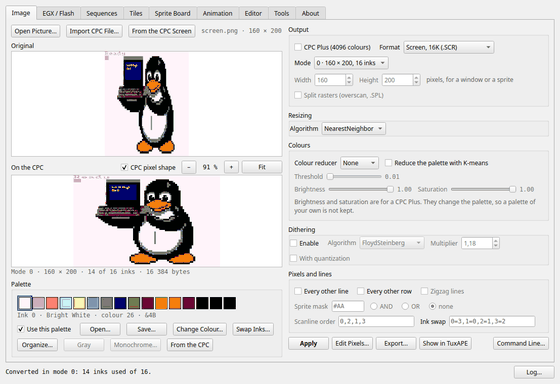Adjust the Threshold slider

click(x=355, y=176)
